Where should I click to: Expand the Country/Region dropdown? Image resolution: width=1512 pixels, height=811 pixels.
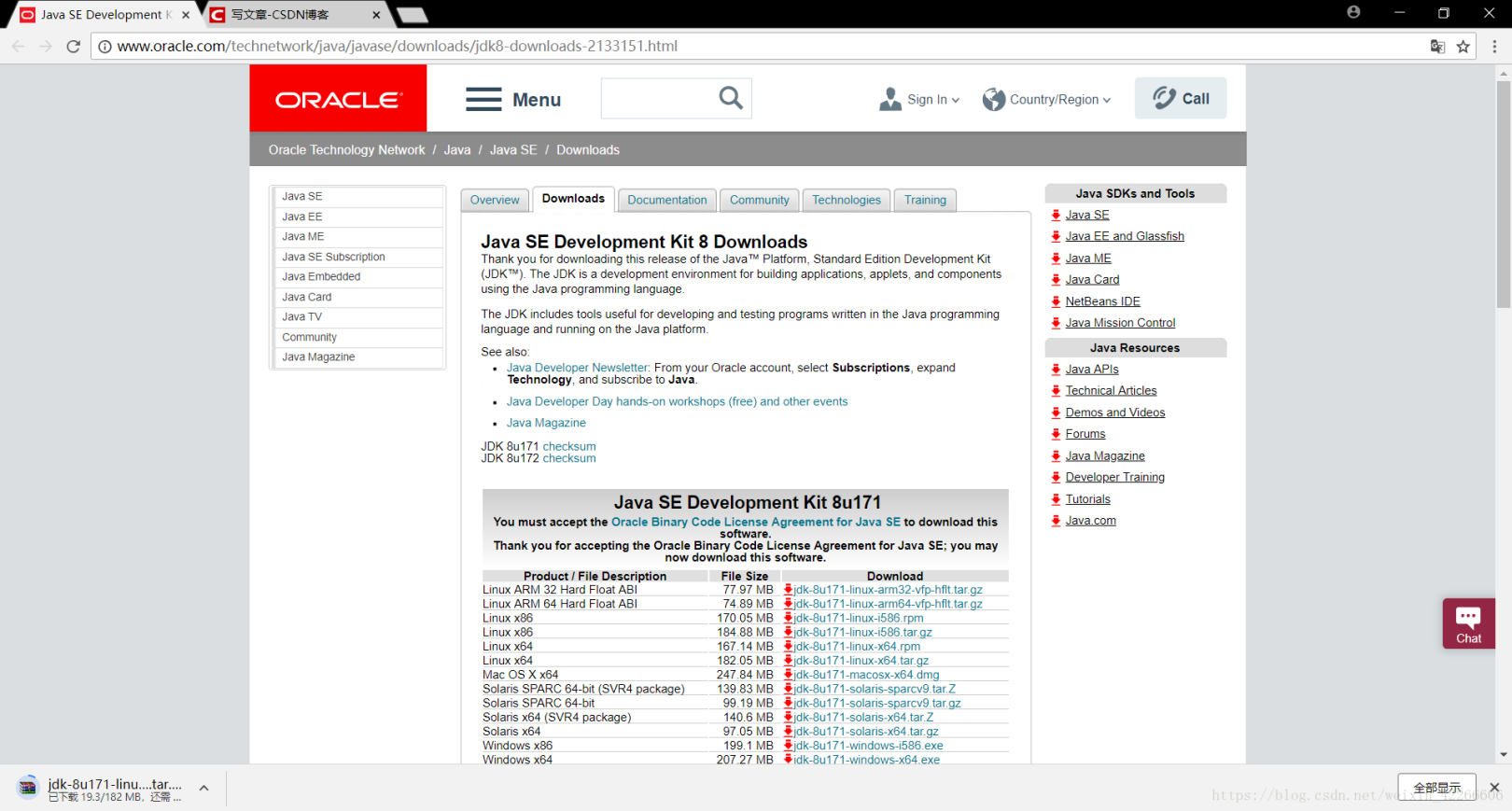tap(1046, 99)
